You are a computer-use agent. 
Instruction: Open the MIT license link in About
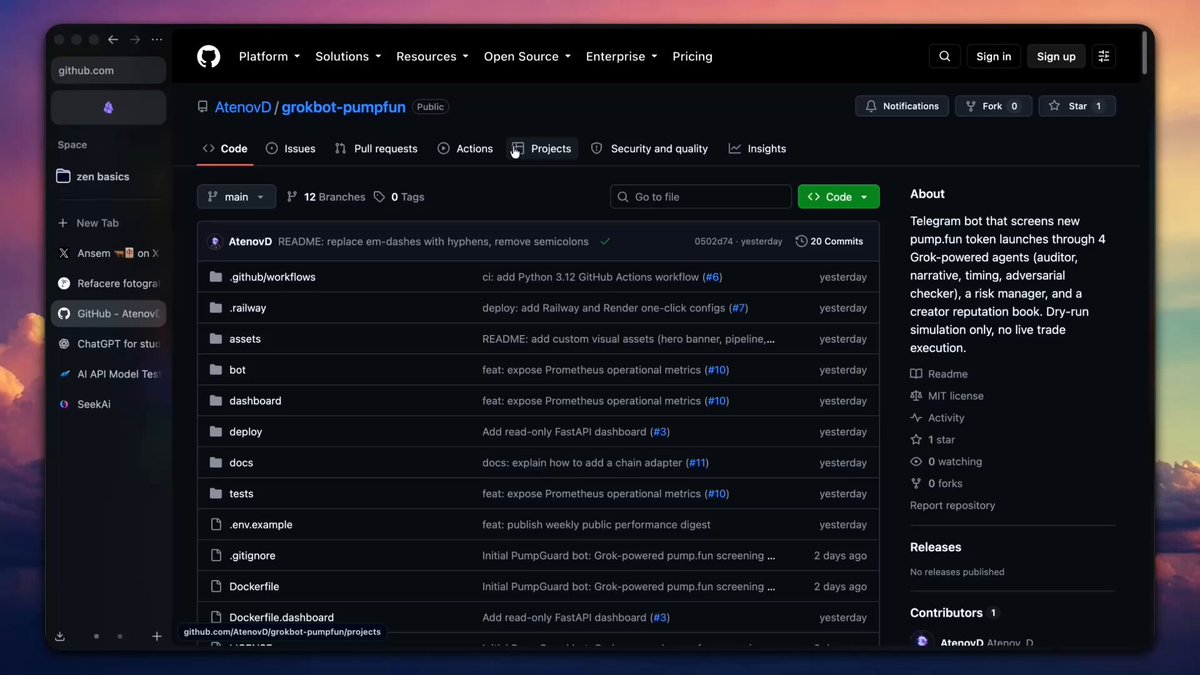tap(947, 396)
